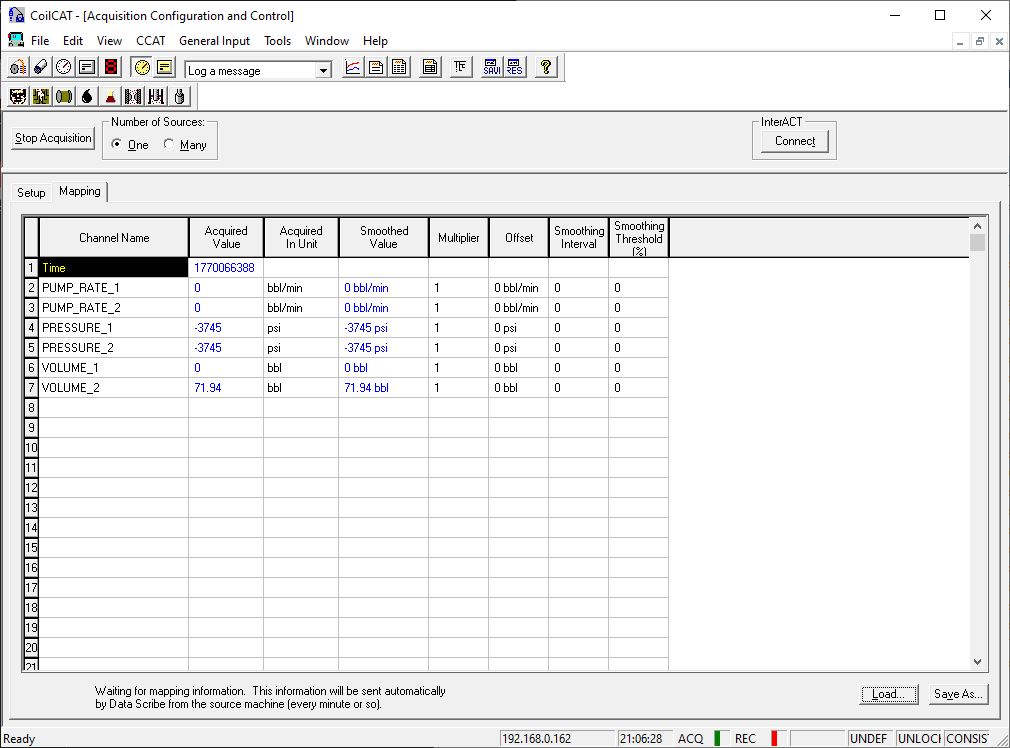Open the line chart plot icon

point(352,68)
